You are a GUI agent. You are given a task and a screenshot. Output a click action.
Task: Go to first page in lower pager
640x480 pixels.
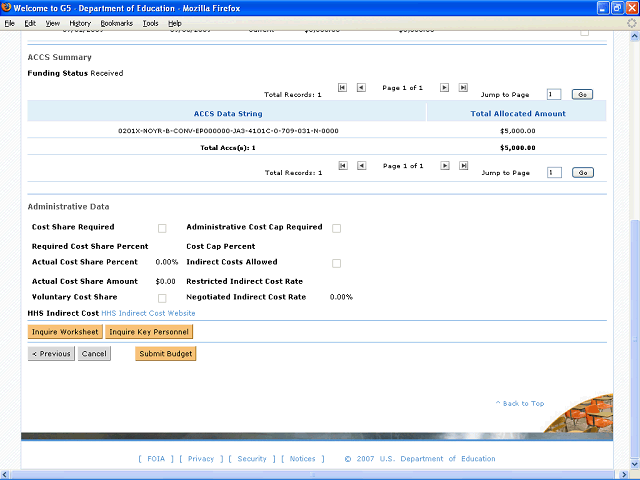[343, 165]
